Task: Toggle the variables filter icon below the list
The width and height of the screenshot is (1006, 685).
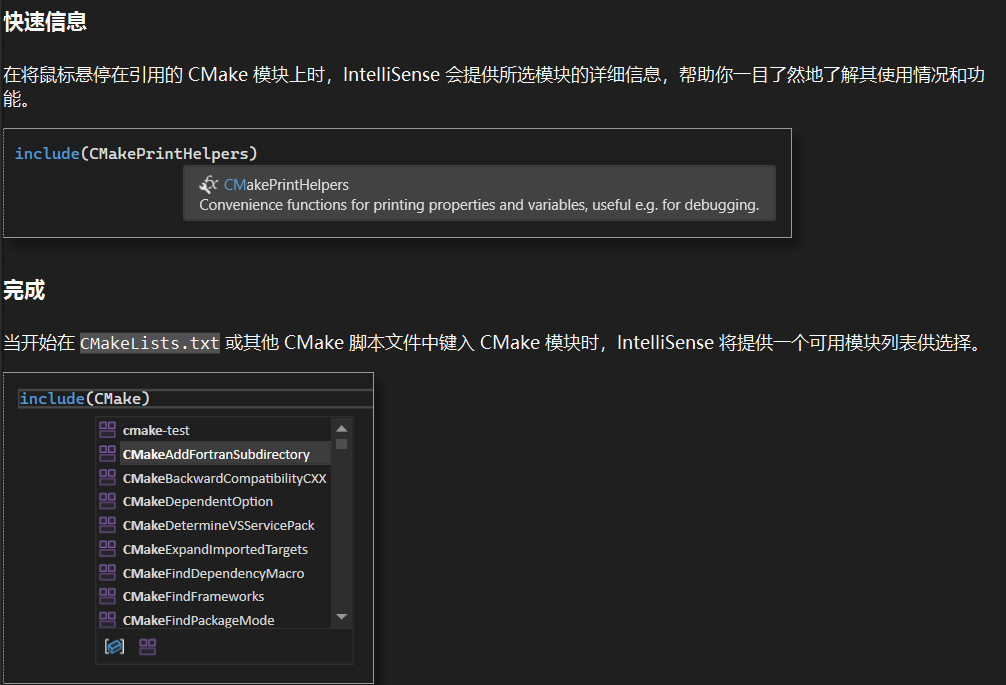Action: pos(114,647)
